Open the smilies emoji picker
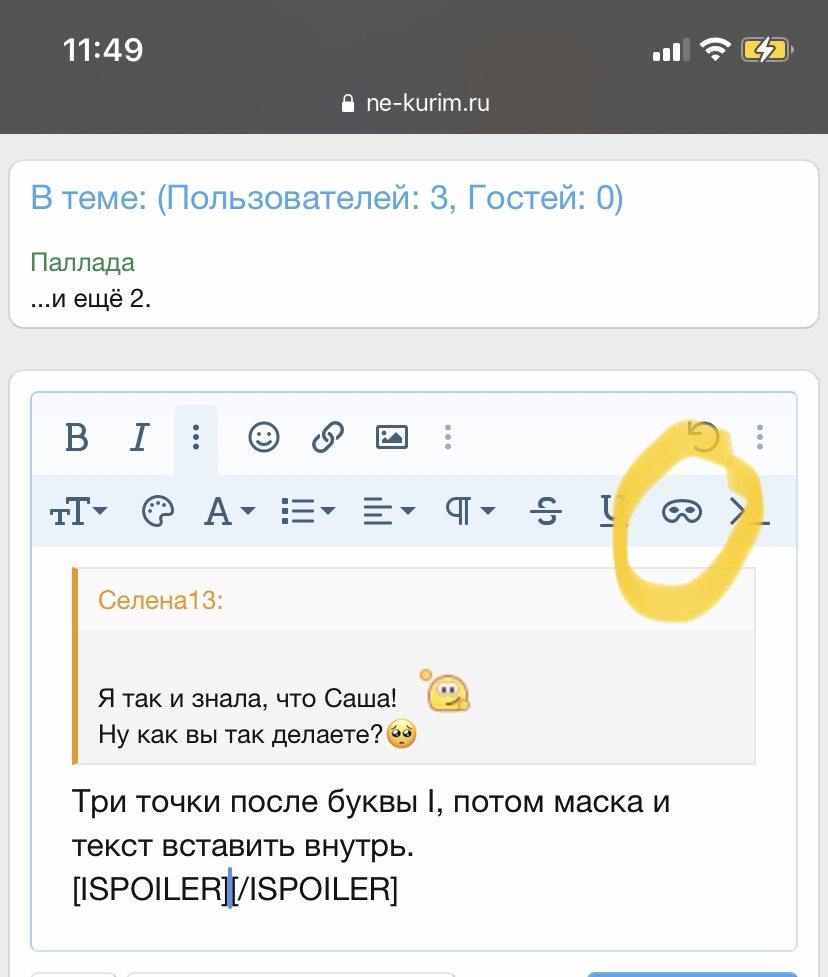828x977 pixels. click(x=264, y=437)
